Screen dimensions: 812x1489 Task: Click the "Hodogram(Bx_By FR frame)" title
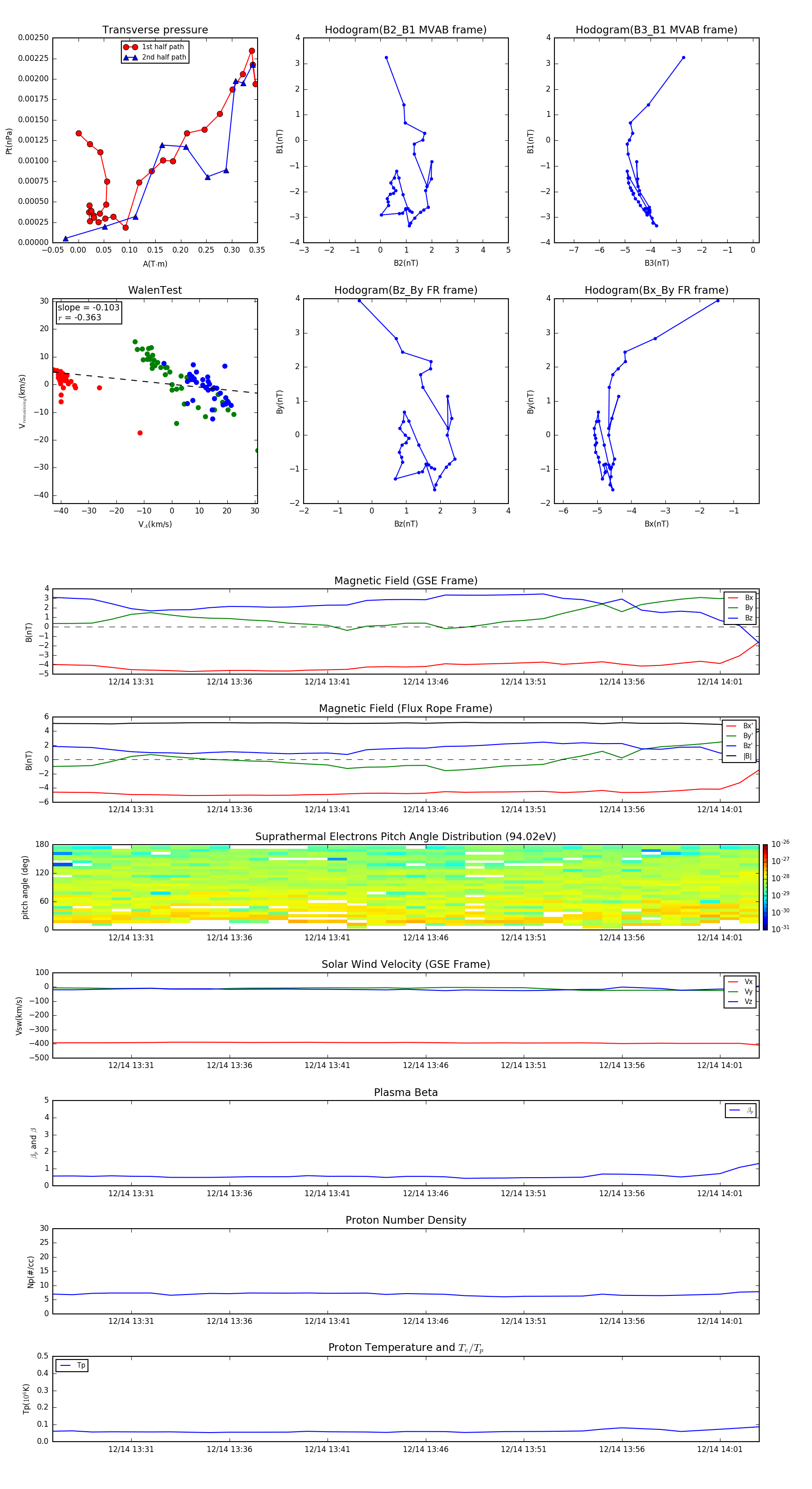656,290
